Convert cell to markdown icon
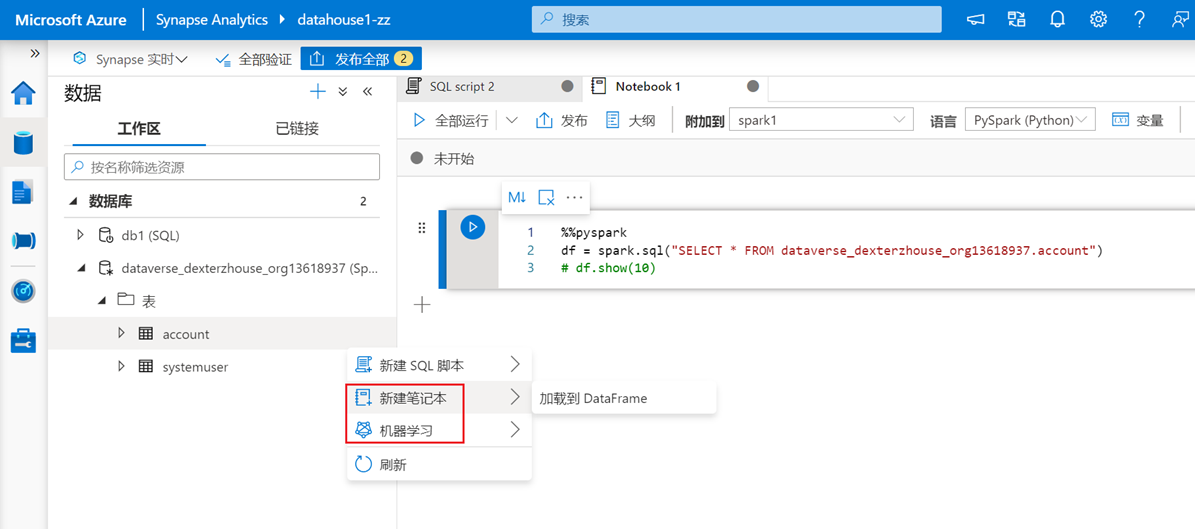 (x=517, y=197)
